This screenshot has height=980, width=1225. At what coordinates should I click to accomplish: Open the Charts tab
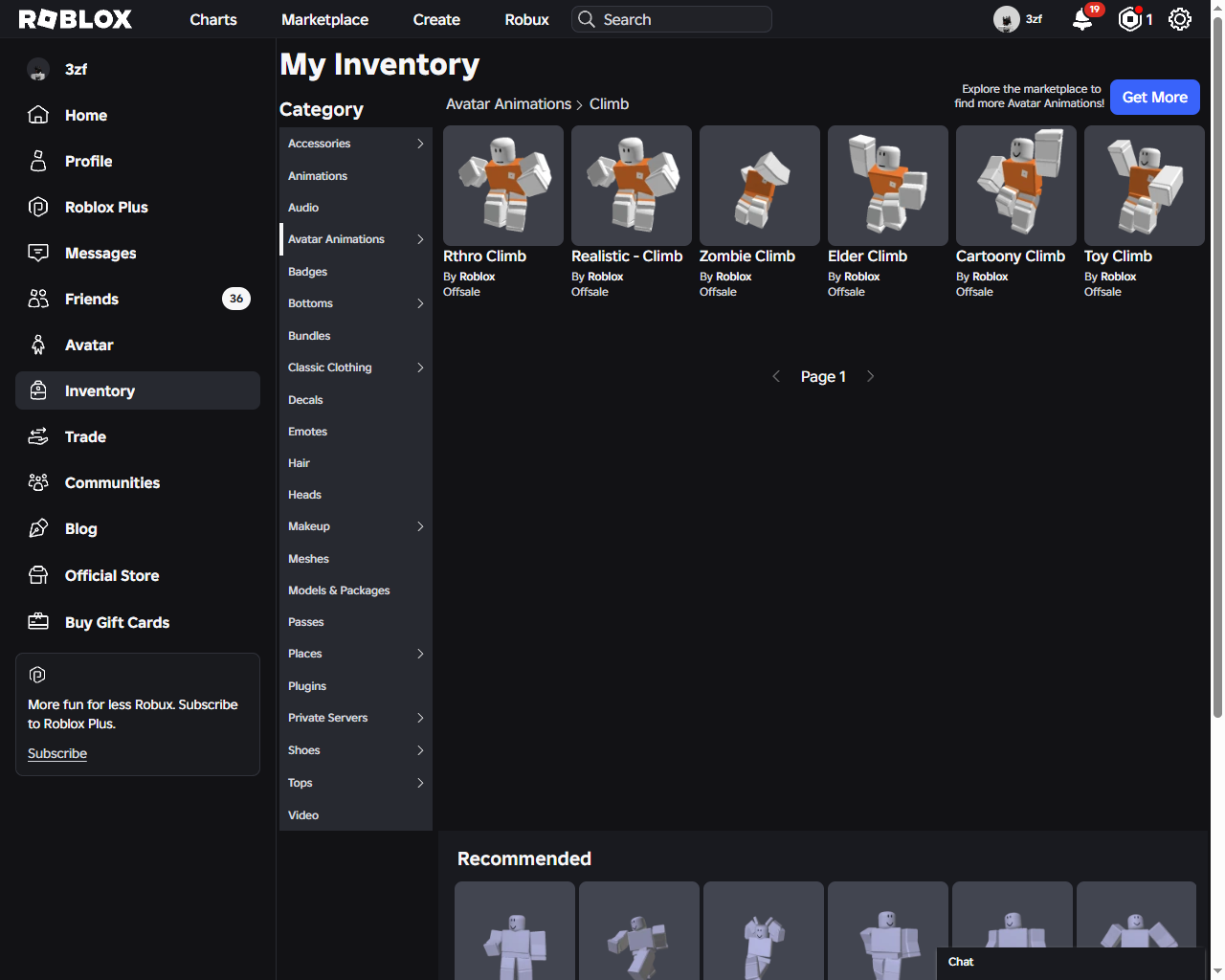pos(213,19)
